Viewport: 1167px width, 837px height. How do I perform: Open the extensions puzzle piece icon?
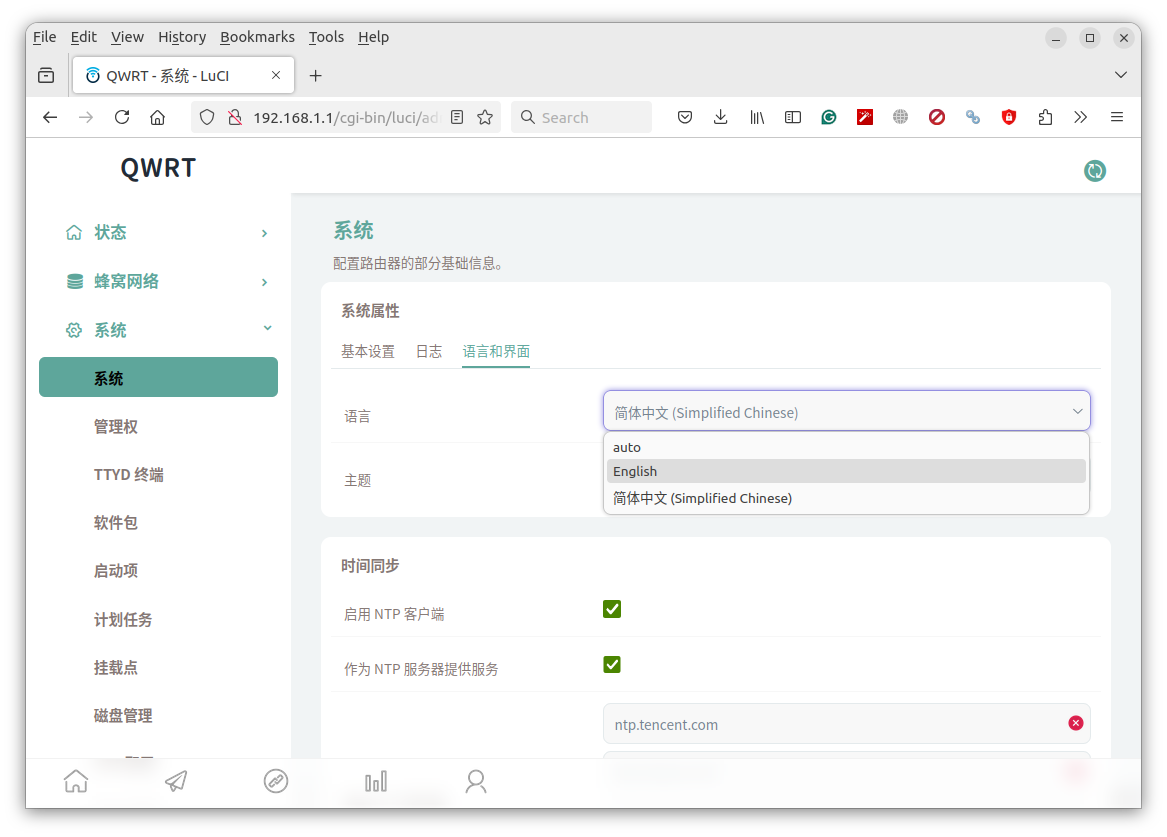(x=1045, y=118)
